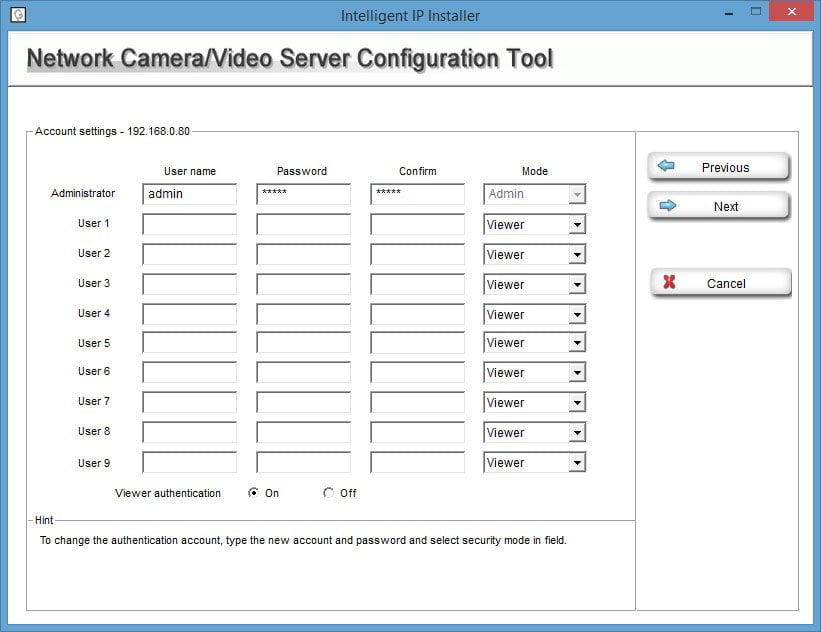Open the User 6 Mode dropdown
This screenshot has width=821, height=632.
(534, 372)
